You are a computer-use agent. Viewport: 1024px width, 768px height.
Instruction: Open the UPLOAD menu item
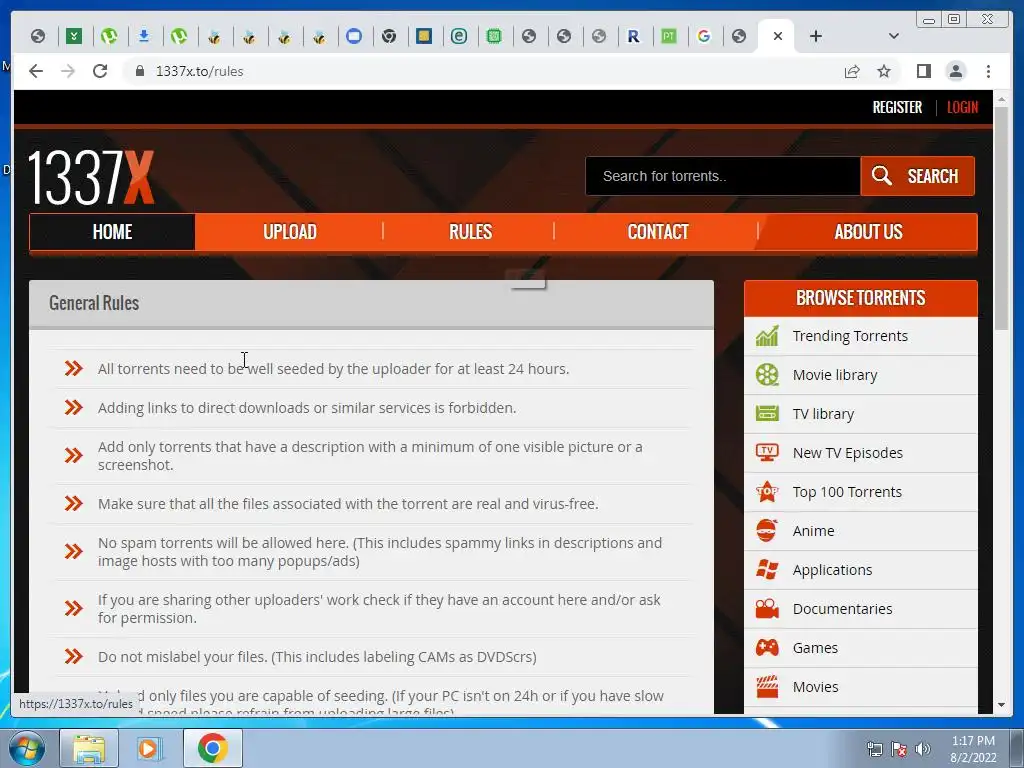point(289,232)
